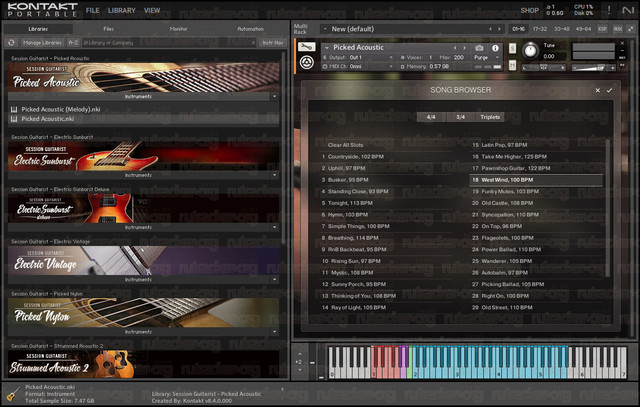Close the Song Browser with X
The height and width of the screenshot is (407, 640).
point(598,90)
